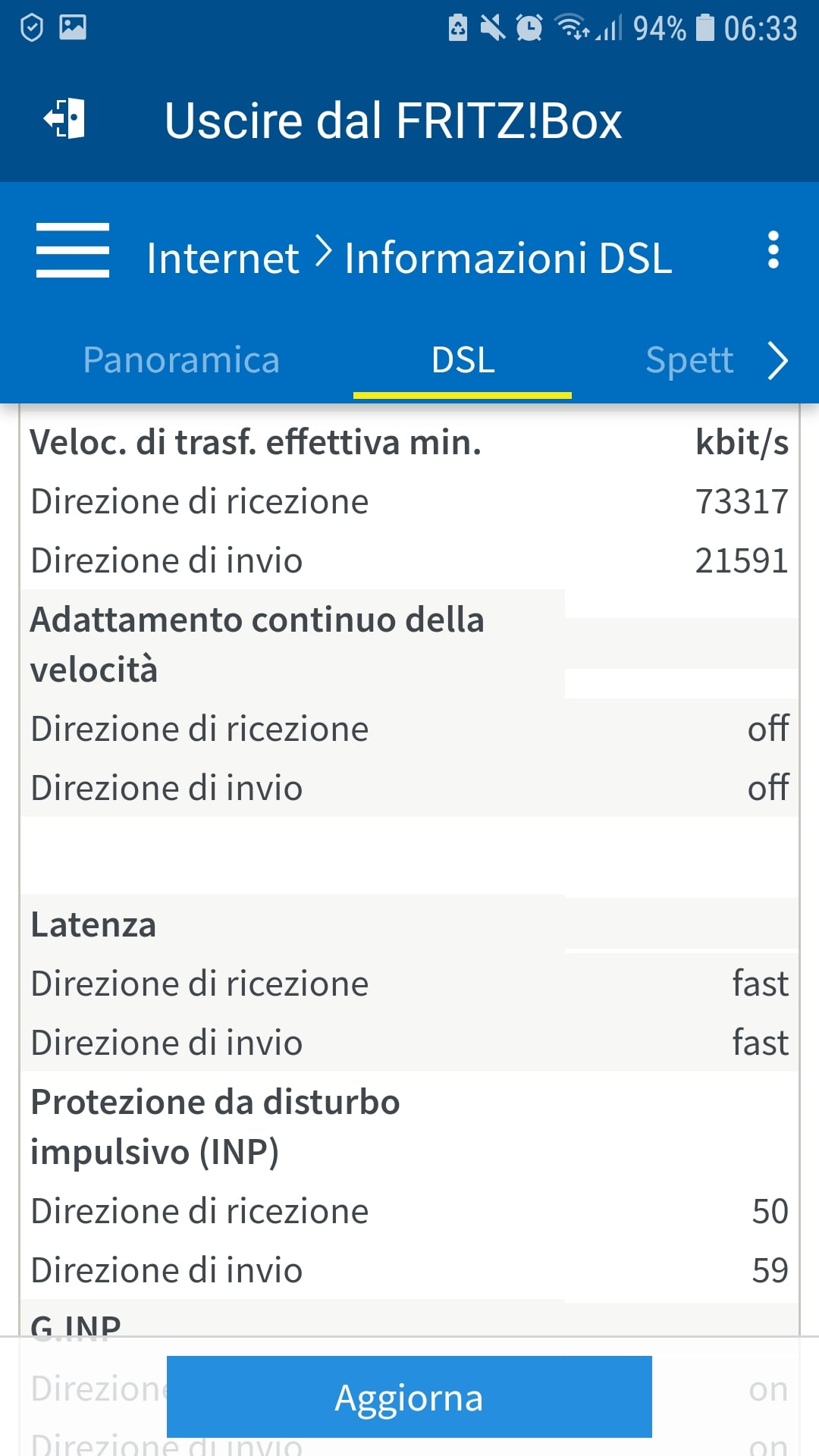Tap the alarm clock status icon
The image size is (819, 1456).
tap(529, 28)
